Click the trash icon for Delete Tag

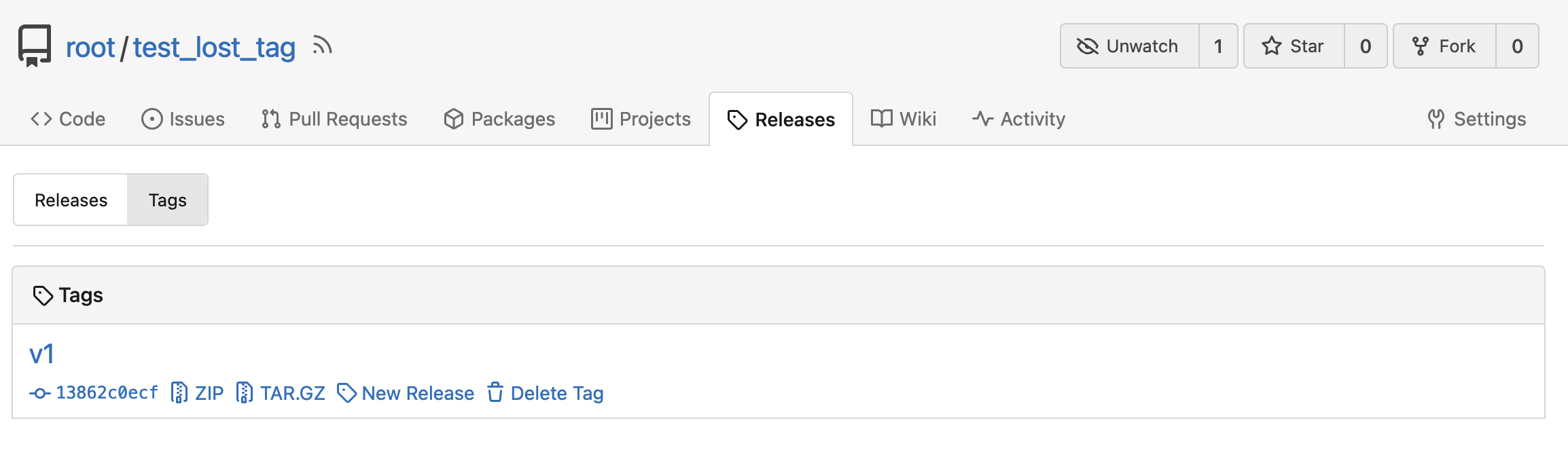pos(495,392)
